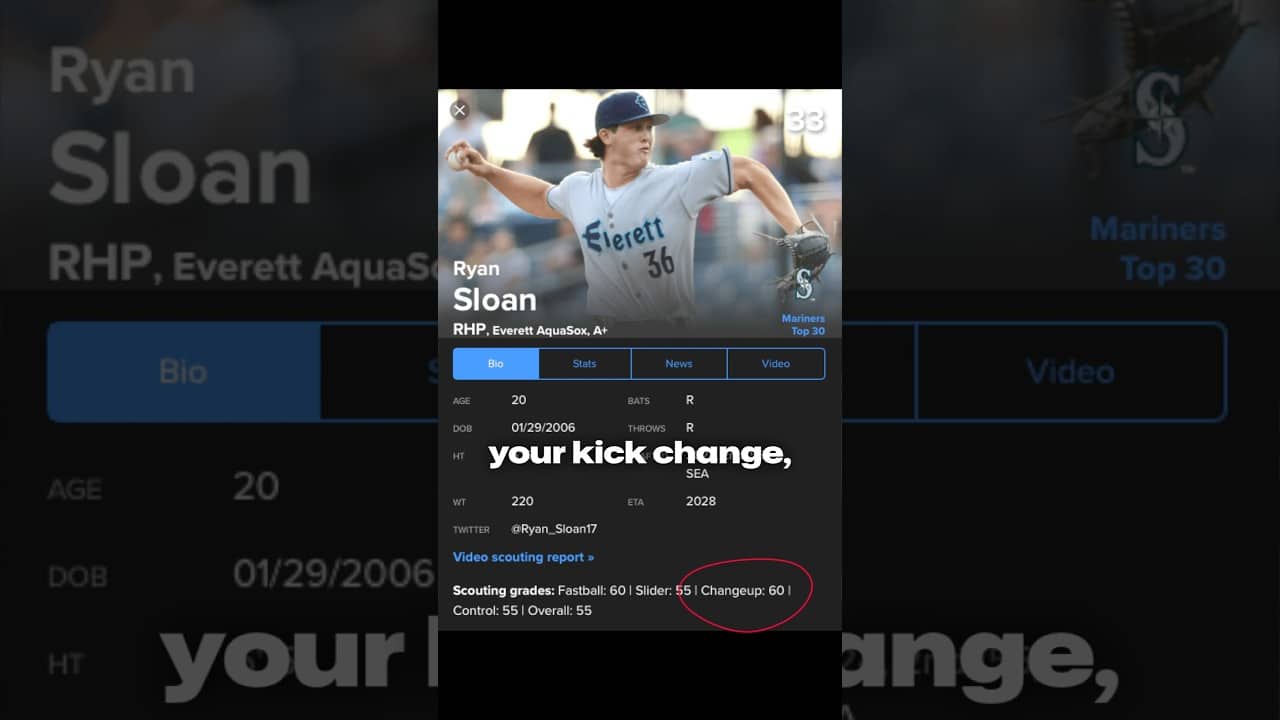Switch to the Video tab in center card
This screenshot has height=720, width=1280.
[776, 364]
